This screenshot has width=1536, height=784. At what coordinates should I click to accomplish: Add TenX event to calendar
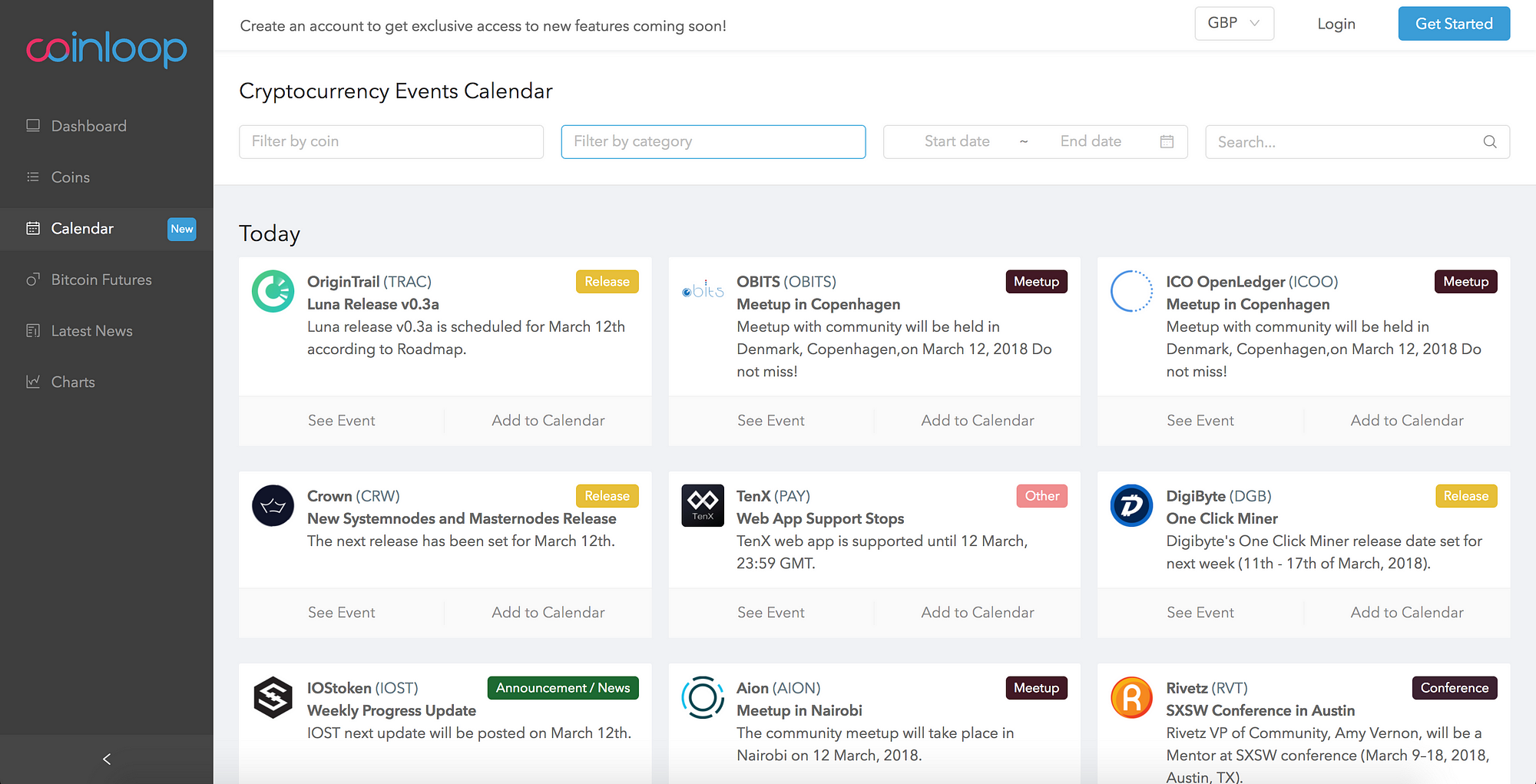(978, 613)
